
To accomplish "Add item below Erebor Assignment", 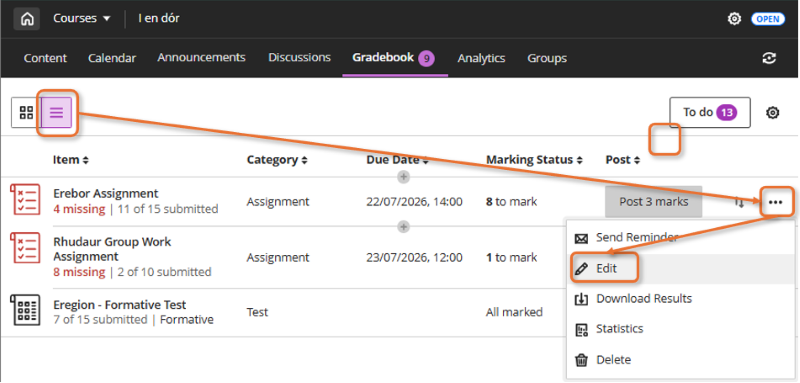I will pyautogui.click(x=403, y=226).
